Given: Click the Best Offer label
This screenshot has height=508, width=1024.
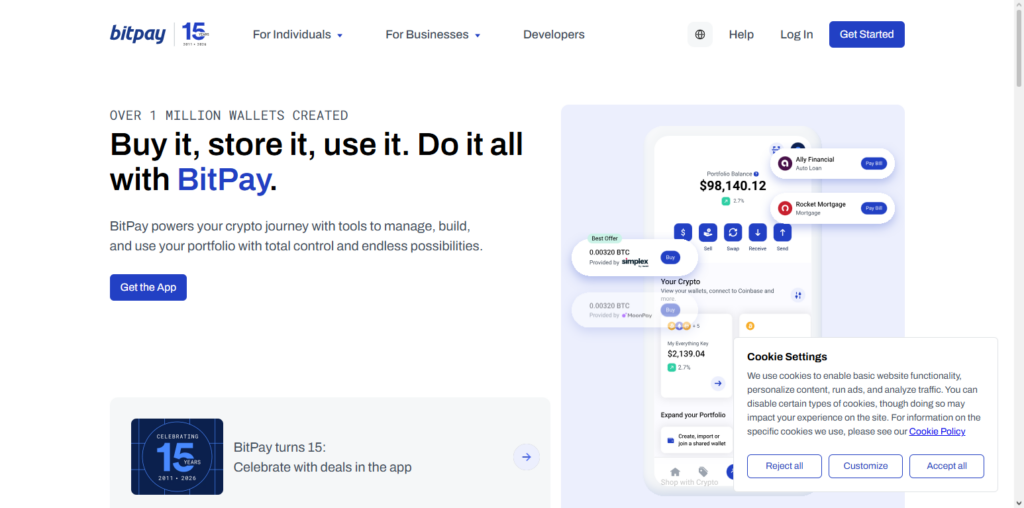Looking at the screenshot, I should click(x=604, y=238).
